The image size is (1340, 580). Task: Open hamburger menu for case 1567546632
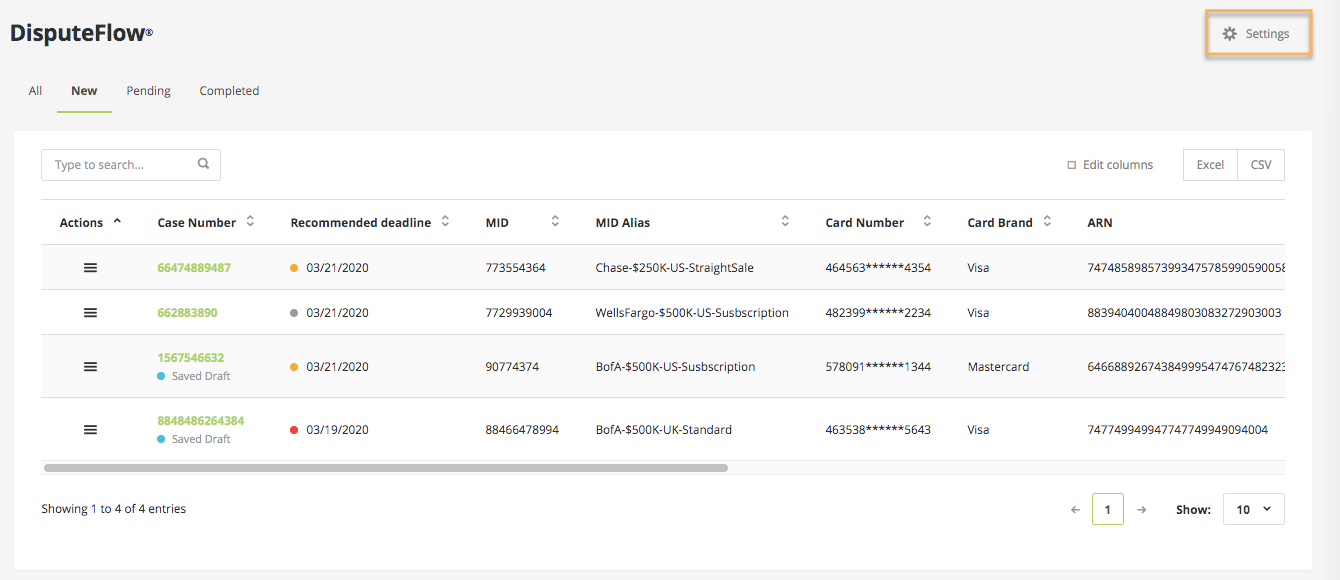90,367
